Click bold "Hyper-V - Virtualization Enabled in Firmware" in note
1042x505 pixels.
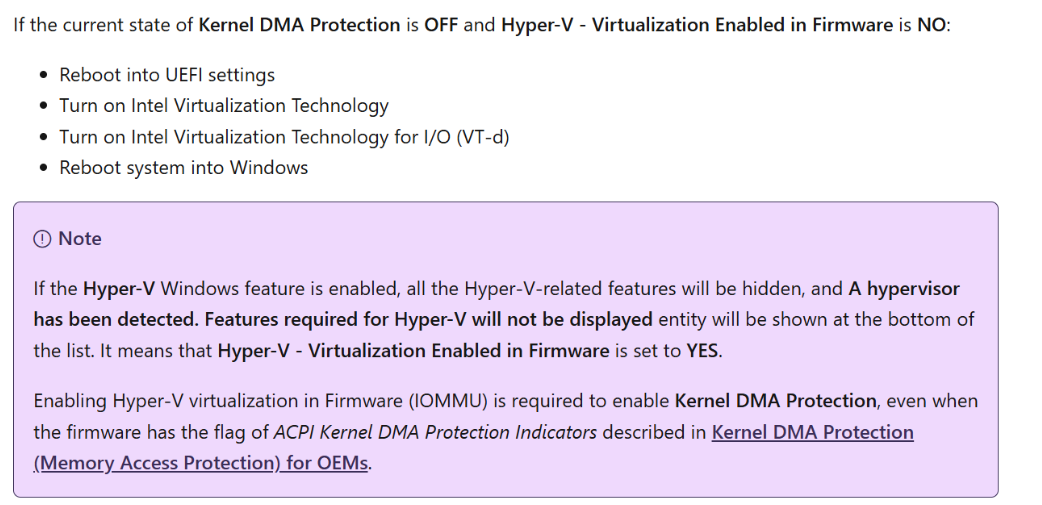point(413,350)
